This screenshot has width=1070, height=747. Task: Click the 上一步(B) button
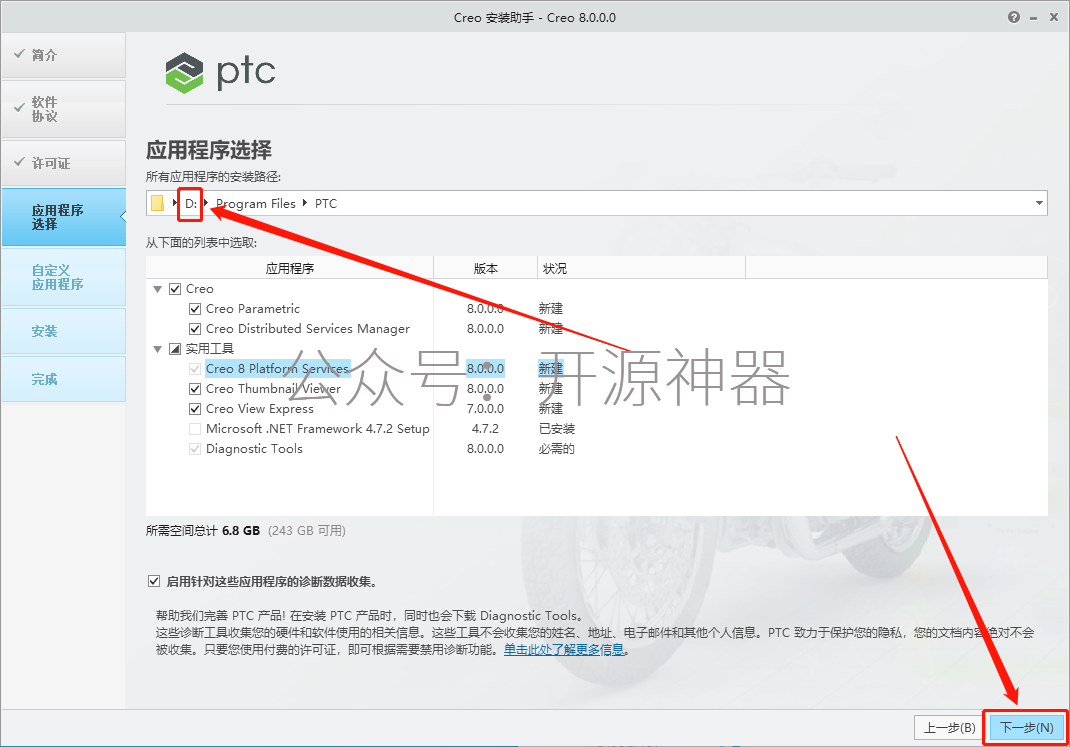[949, 728]
